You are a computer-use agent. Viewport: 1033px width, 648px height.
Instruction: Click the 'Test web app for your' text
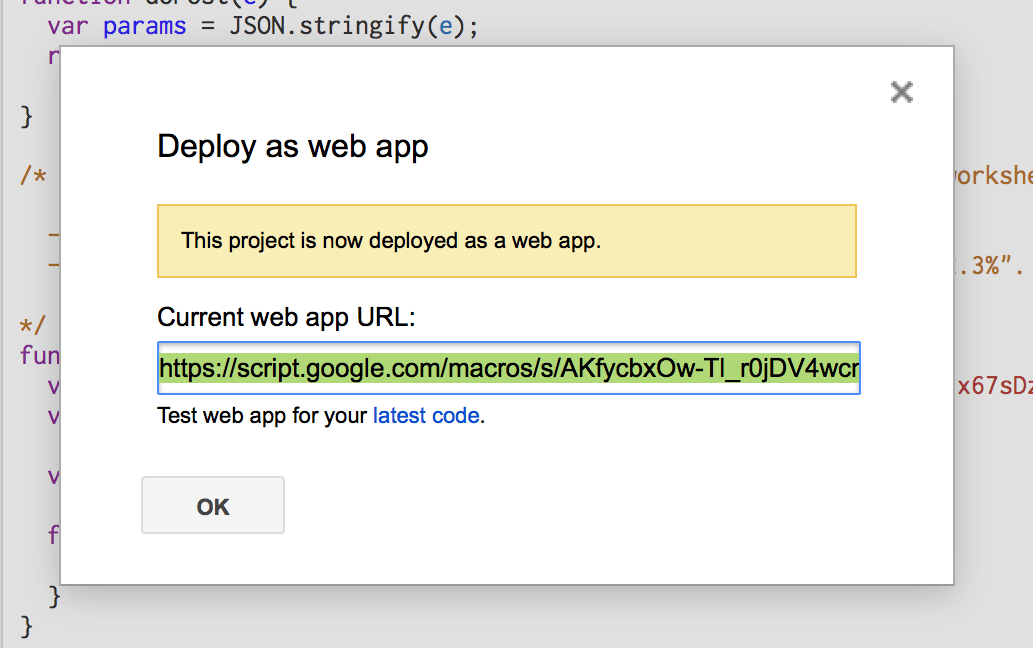pyautogui.click(x=262, y=416)
